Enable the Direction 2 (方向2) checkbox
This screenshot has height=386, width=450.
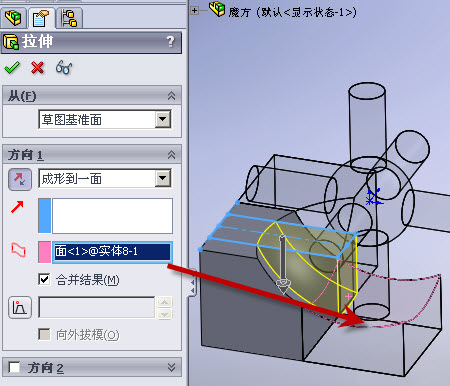coord(14,367)
